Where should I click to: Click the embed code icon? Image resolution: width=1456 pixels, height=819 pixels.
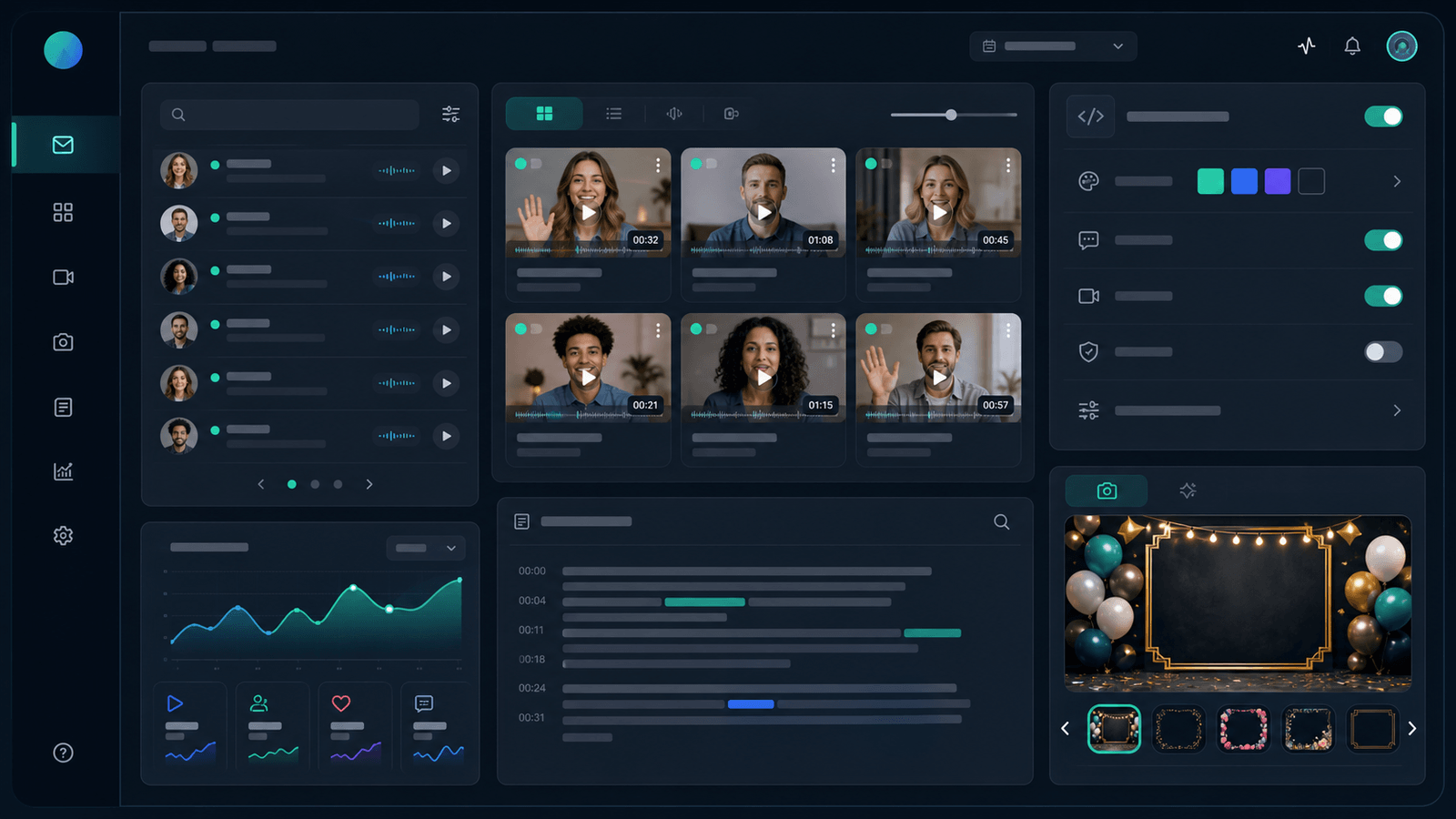click(x=1090, y=116)
